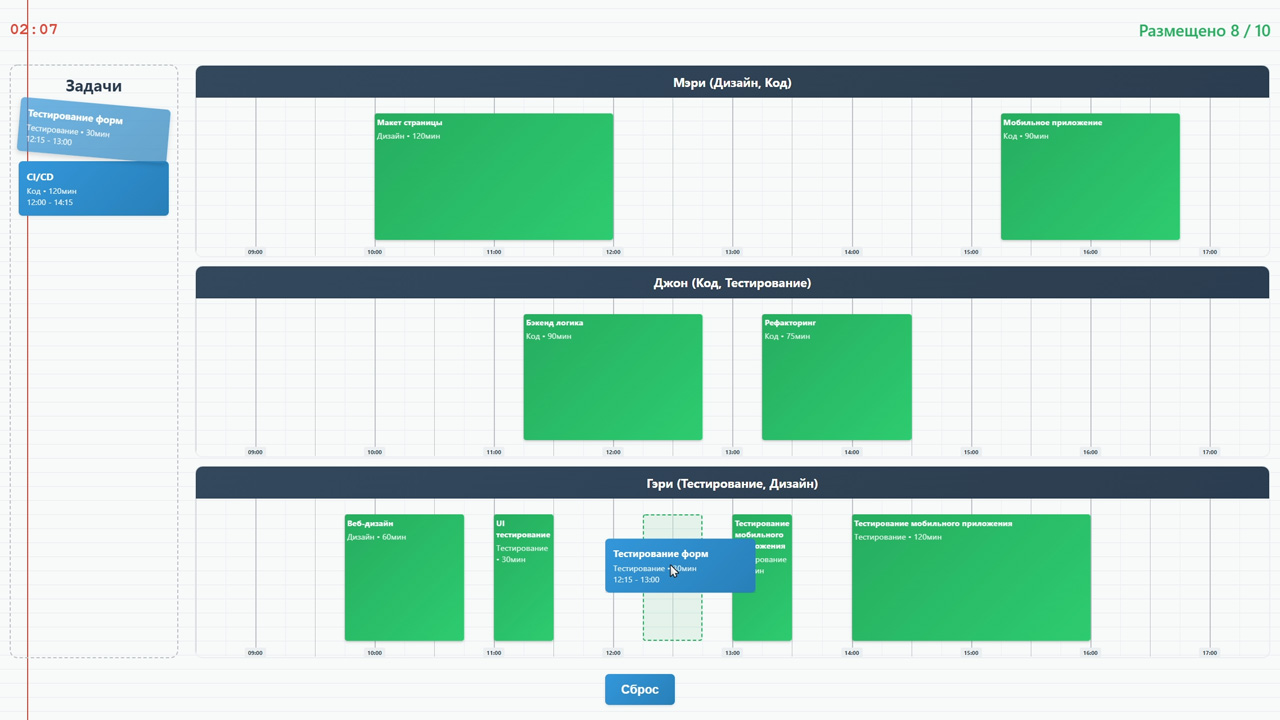Viewport: 1280px width, 720px height.
Task: Select the Бэкенд логика block
Action: pyautogui.click(x=612, y=377)
